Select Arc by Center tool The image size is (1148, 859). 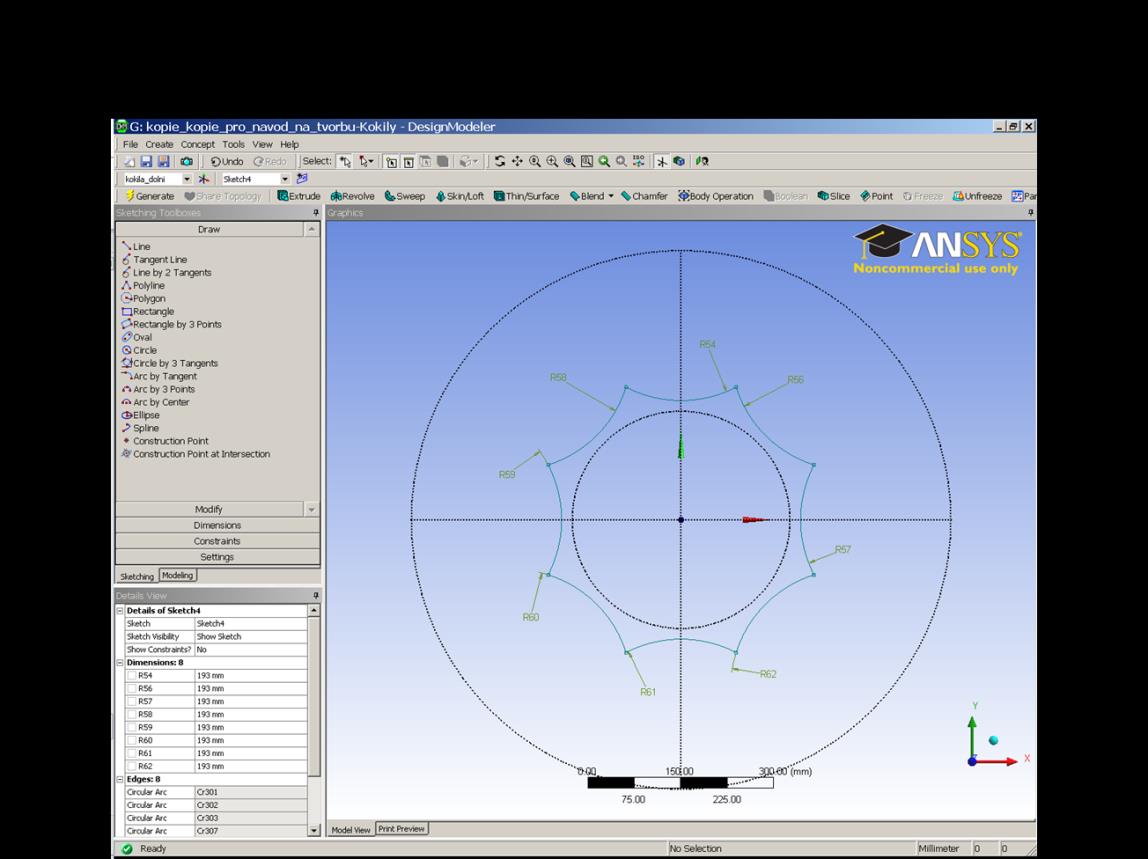click(x=156, y=402)
